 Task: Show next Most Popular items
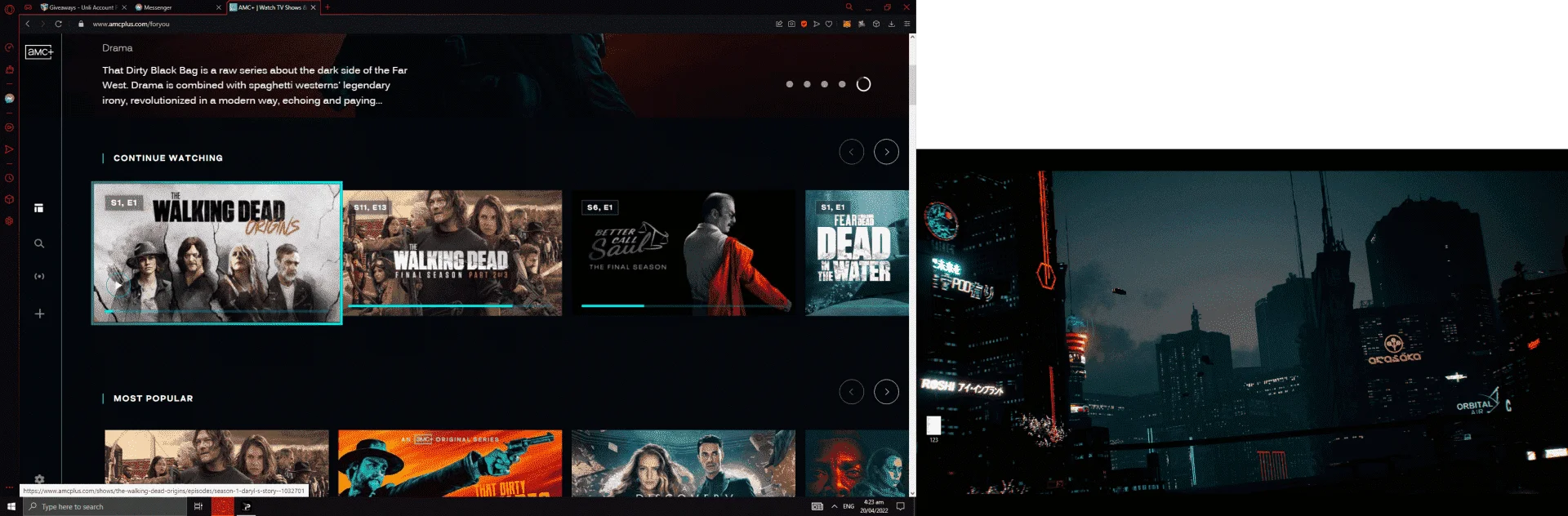point(887,392)
